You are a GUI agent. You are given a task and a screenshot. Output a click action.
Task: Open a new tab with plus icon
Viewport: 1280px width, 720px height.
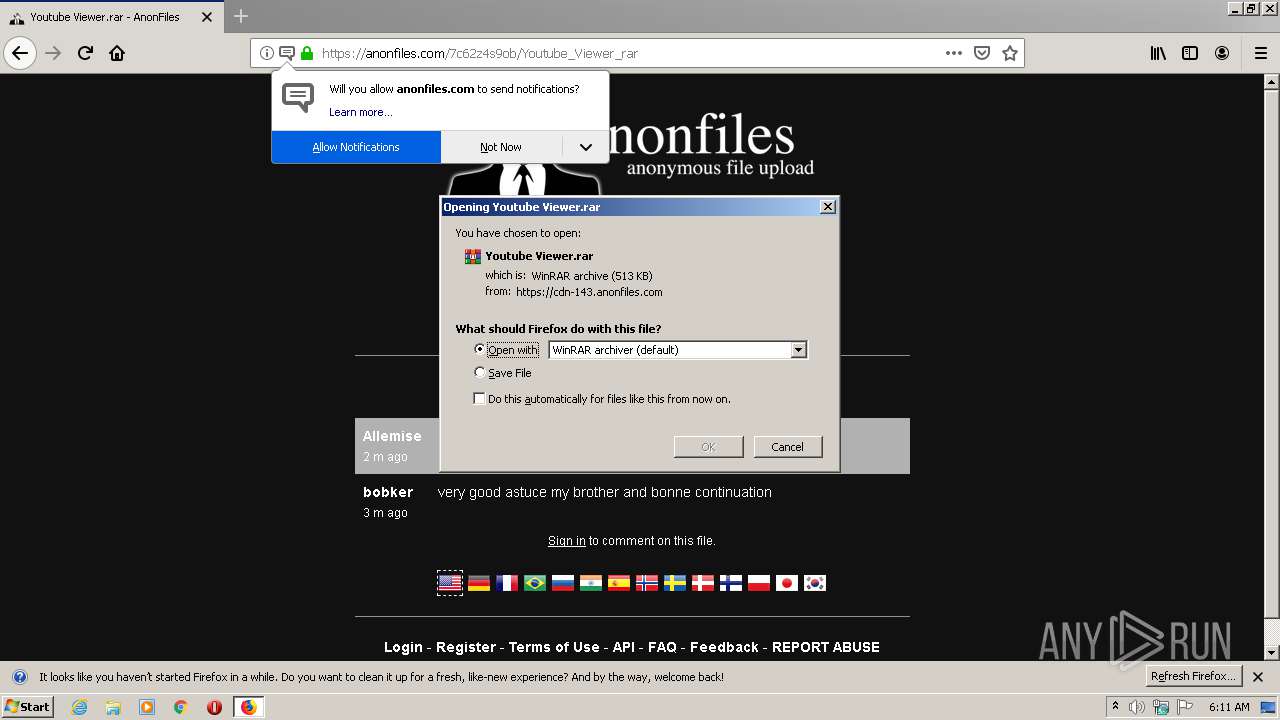click(241, 16)
